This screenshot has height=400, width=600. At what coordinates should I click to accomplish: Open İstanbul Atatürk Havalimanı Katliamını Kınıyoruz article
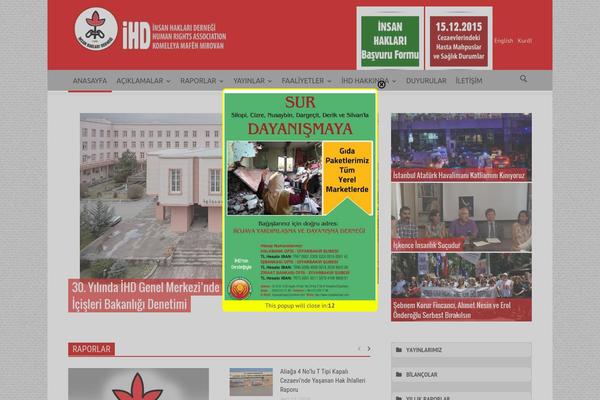coord(461,147)
